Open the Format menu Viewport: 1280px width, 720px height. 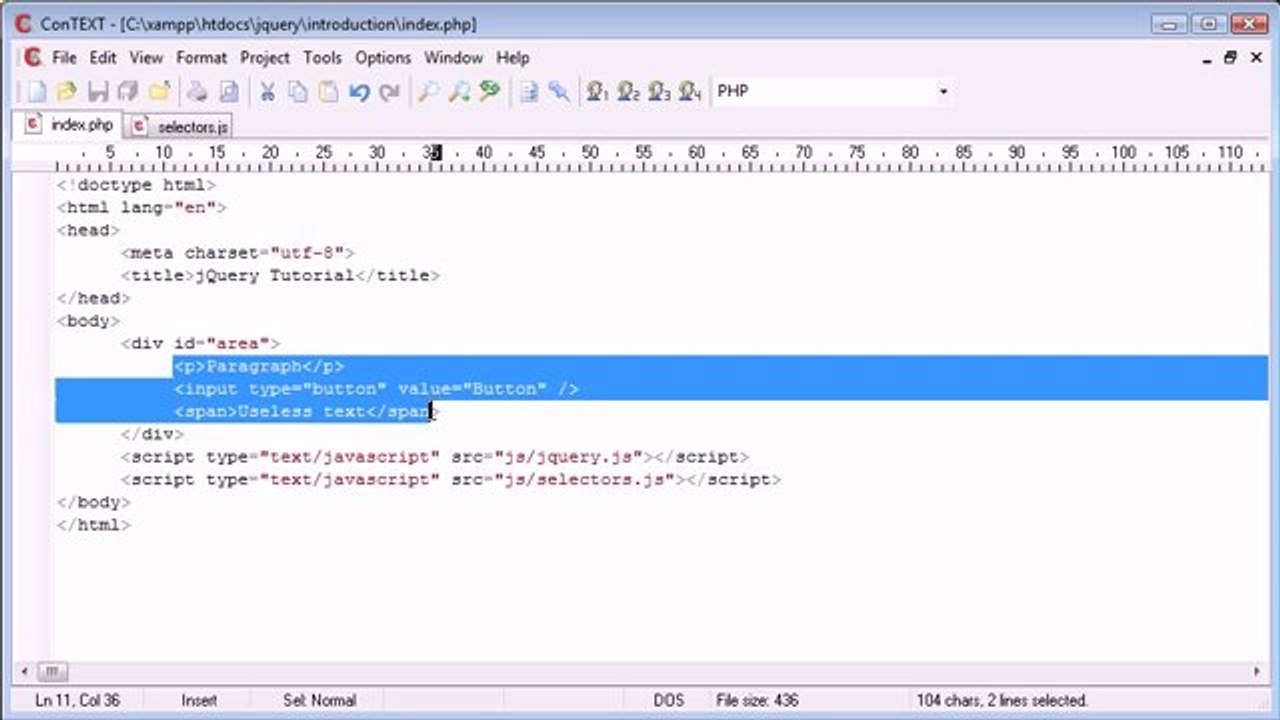(202, 58)
